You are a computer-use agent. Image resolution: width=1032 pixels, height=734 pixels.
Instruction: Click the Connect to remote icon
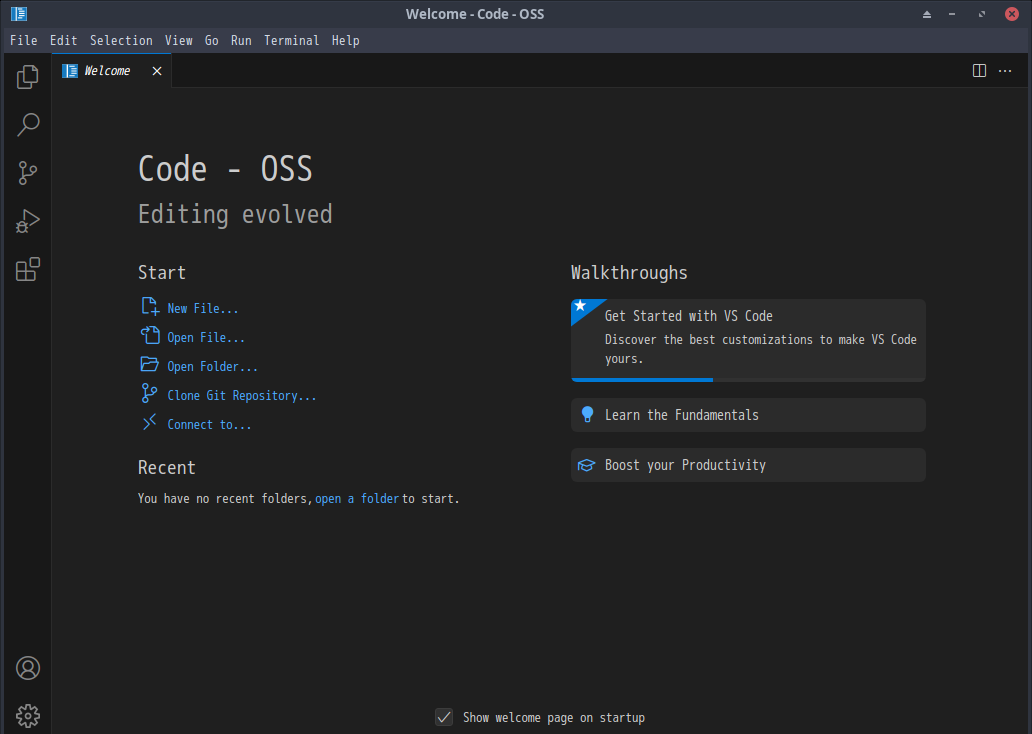(149, 422)
